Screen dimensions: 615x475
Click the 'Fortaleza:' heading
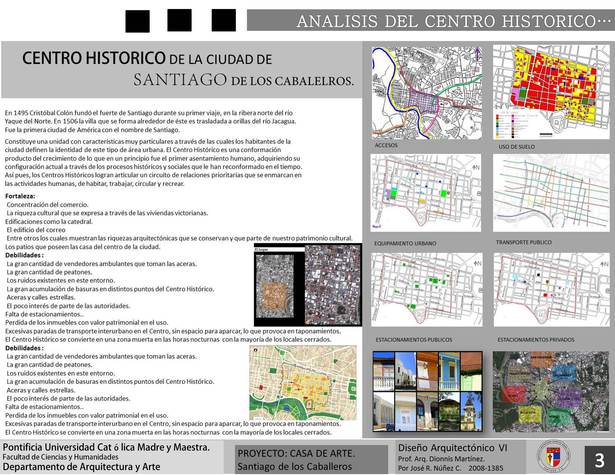pos(20,196)
